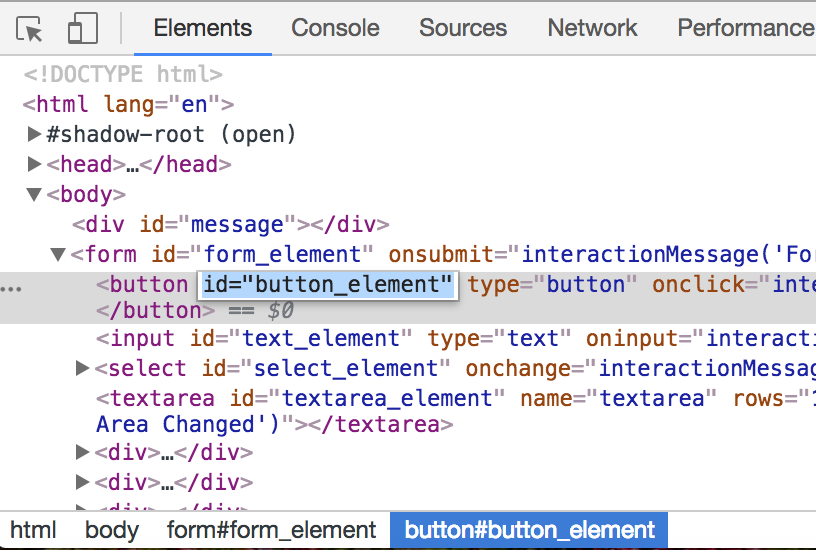Screen dimensions: 816x550
Task: Expand the head element node
Action: [x=35, y=164]
